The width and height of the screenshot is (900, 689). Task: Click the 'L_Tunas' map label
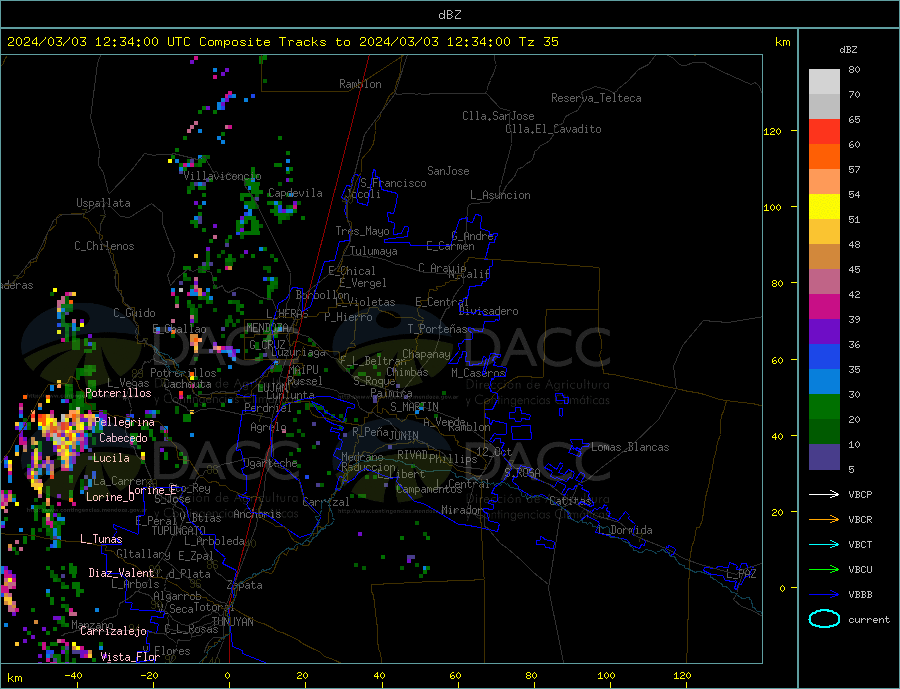[101, 539]
